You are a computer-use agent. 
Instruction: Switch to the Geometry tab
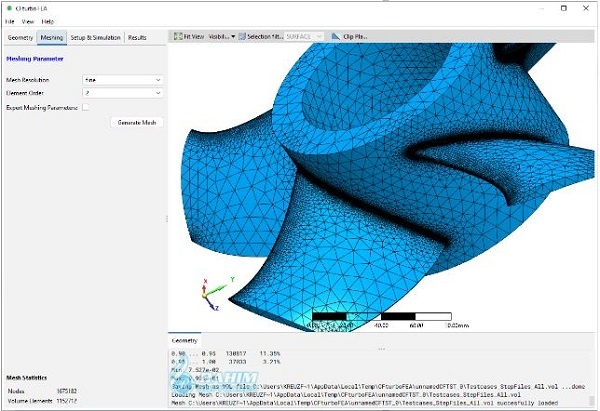click(x=20, y=38)
